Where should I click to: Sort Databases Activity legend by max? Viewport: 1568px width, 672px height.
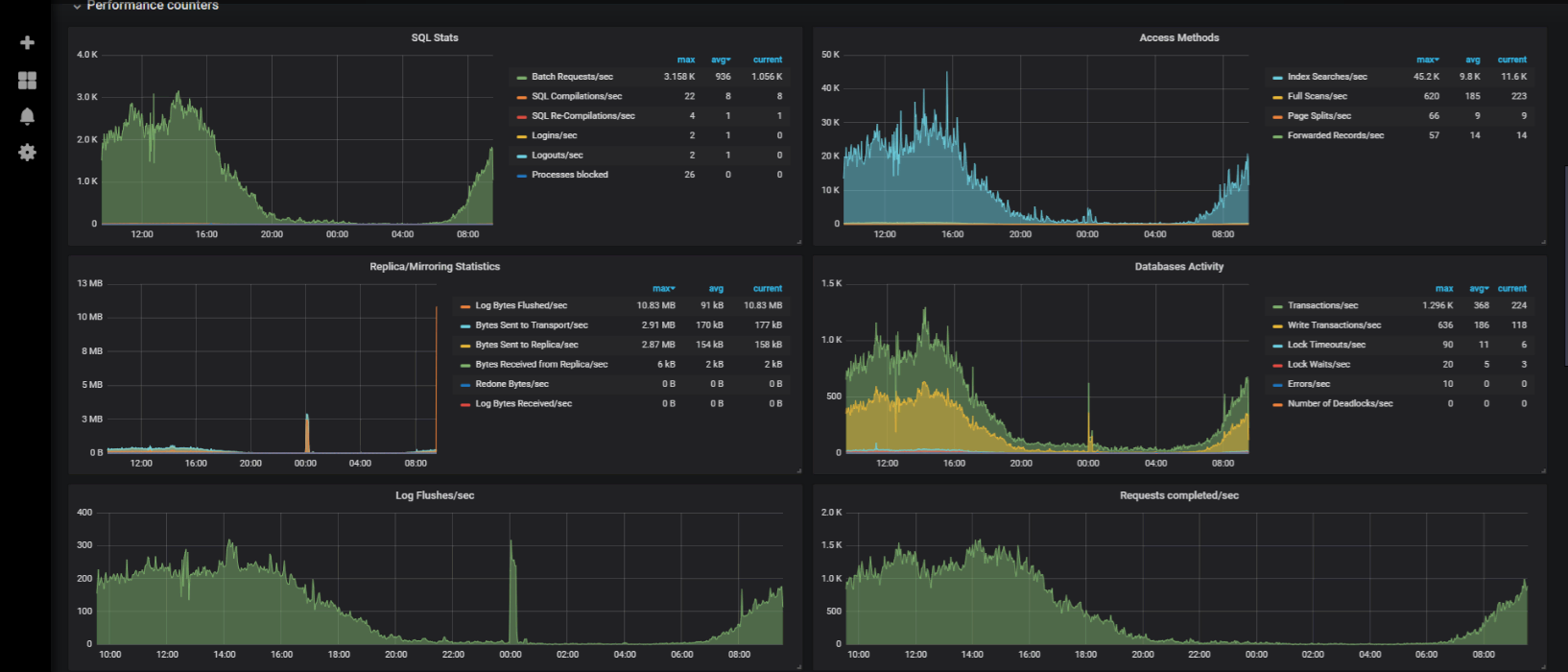click(x=1444, y=288)
